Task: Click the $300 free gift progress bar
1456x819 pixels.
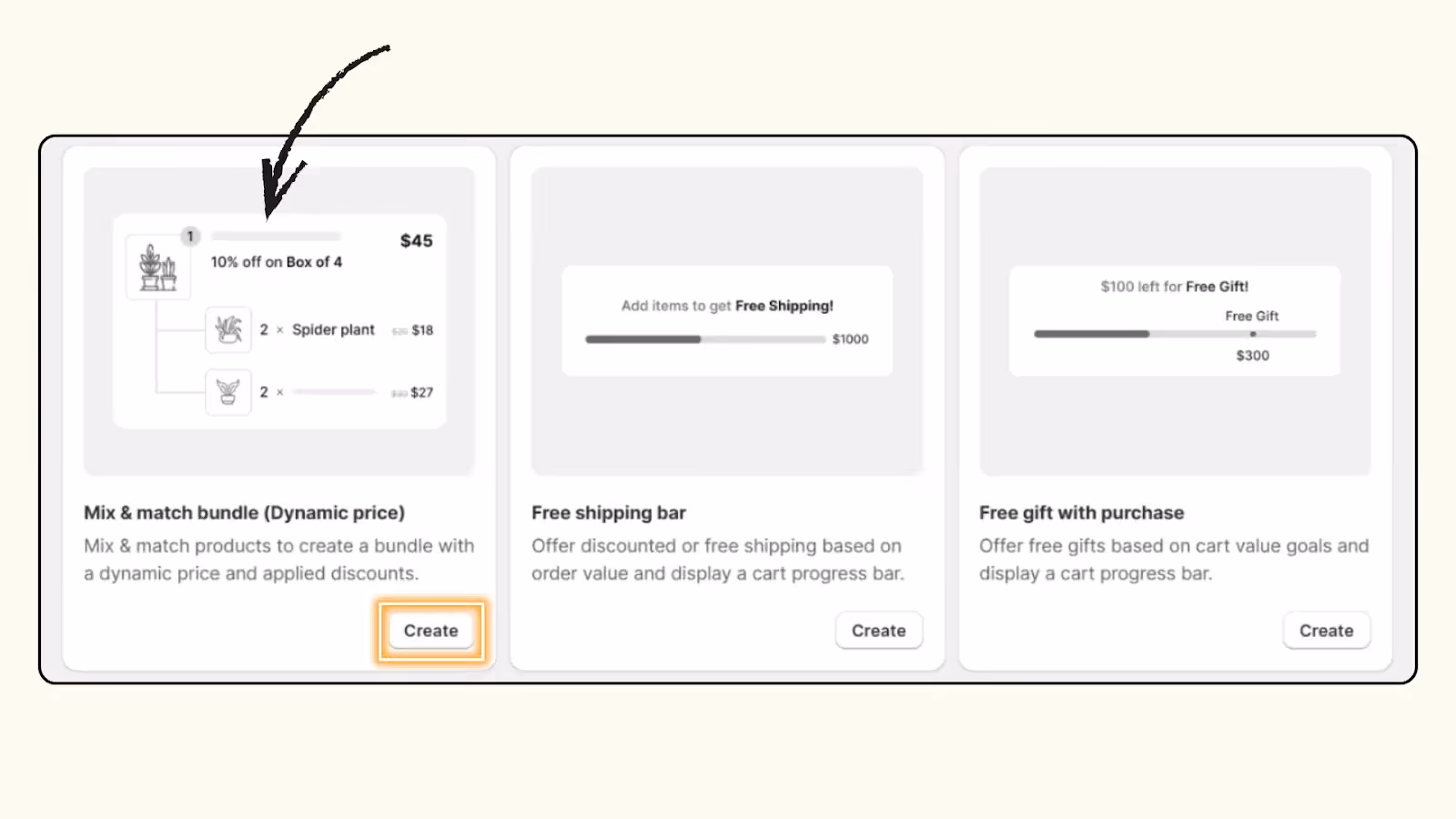Action: [x=1174, y=334]
